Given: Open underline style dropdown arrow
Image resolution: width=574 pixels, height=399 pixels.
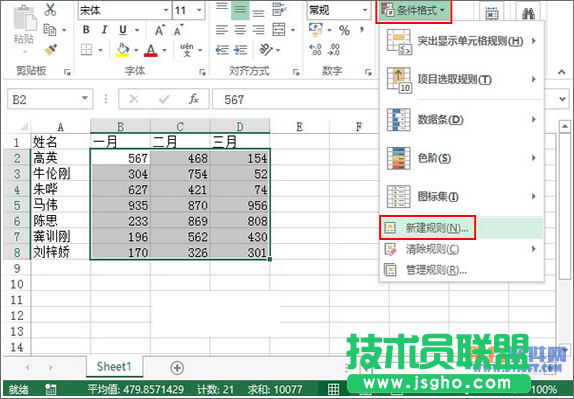Looking at the screenshot, I should (137, 30).
